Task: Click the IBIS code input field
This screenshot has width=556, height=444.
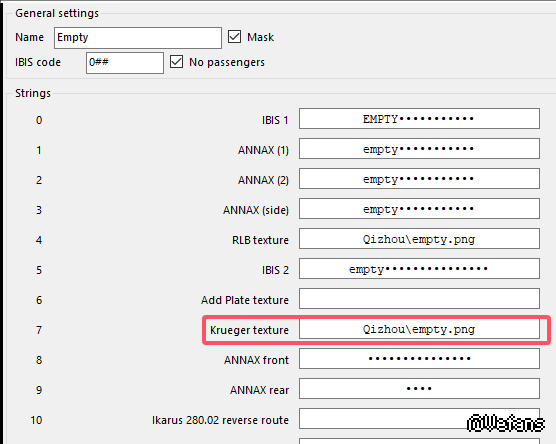Action: (125, 63)
